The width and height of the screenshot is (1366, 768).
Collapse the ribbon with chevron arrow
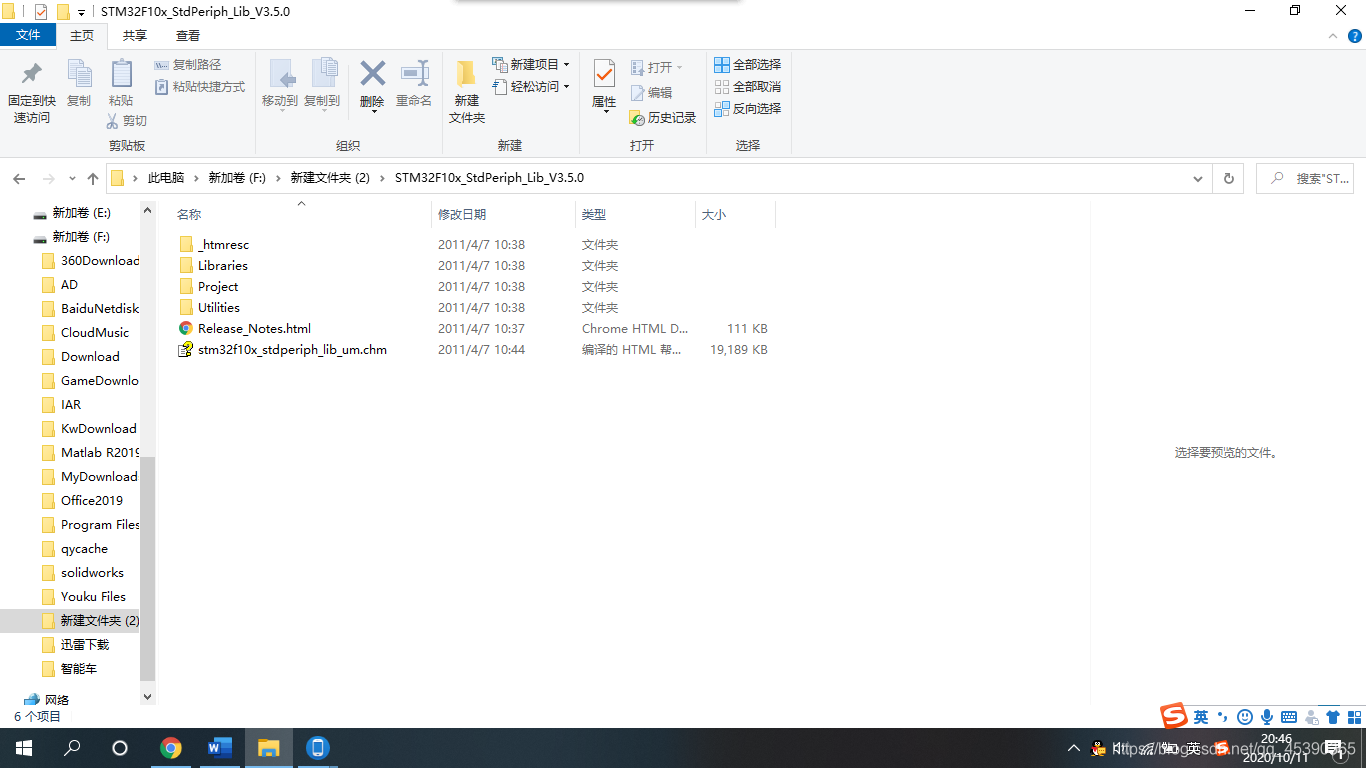(1332, 35)
